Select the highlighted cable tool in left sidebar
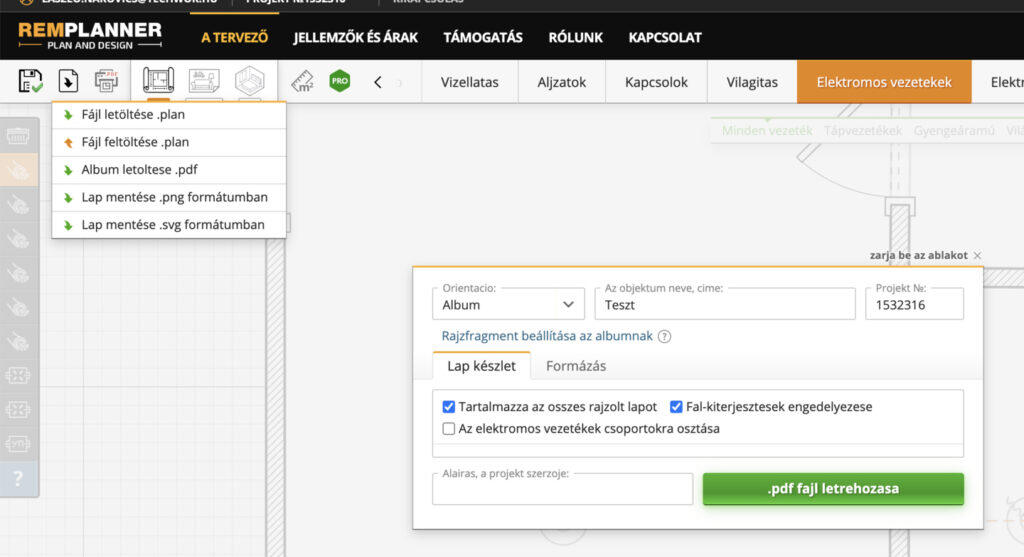Viewport: 1024px width, 557px height. pos(18,170)
